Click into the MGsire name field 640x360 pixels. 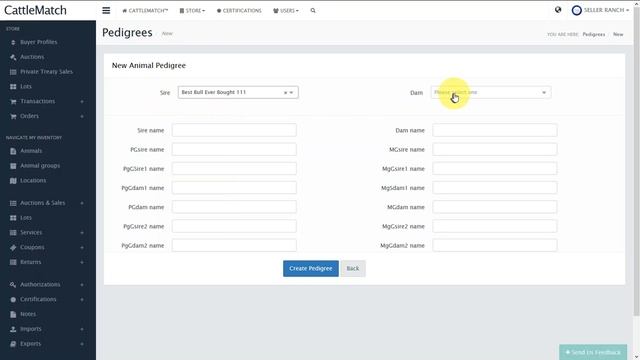pos(495,149)
